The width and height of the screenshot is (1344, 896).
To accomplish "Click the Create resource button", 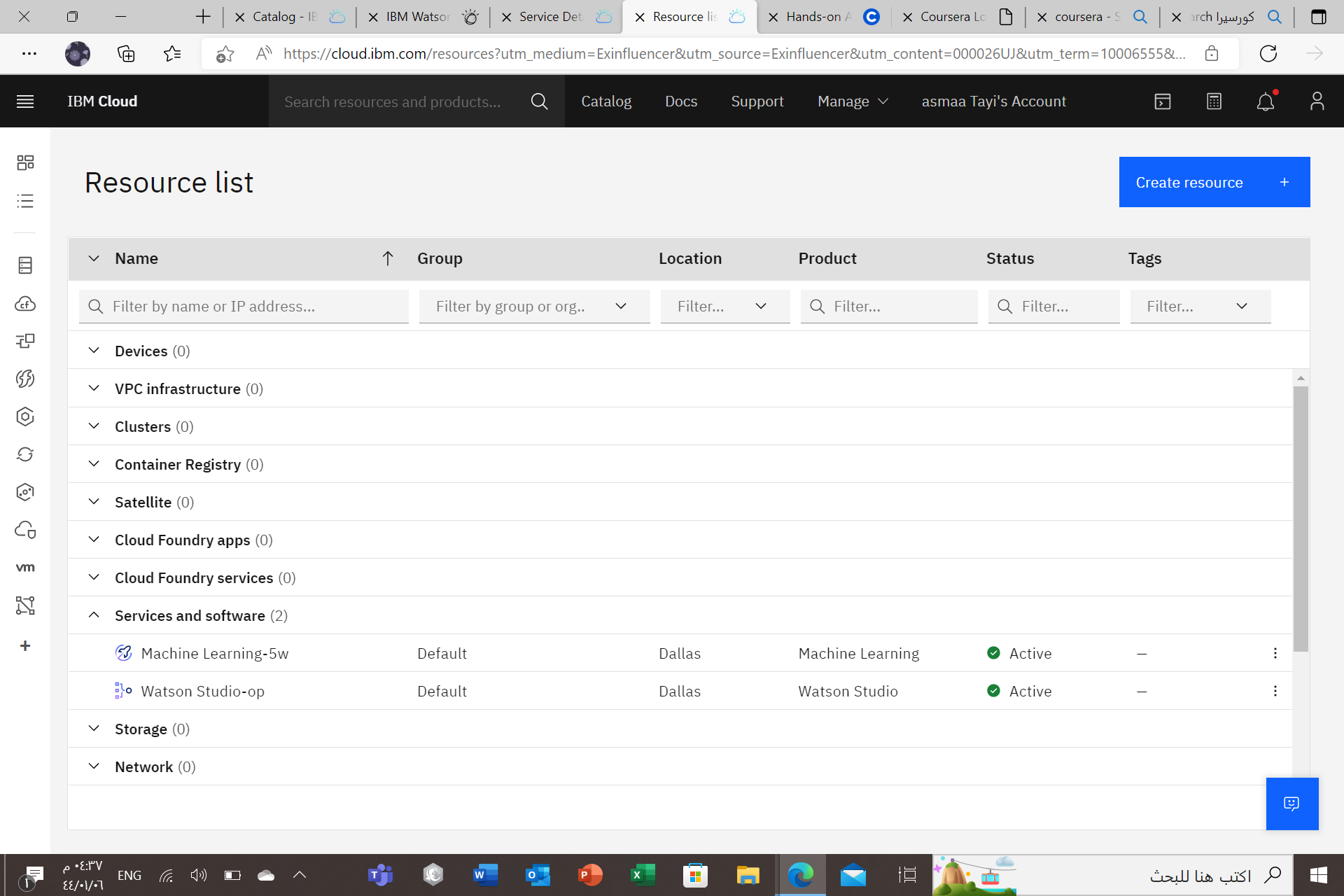I will [x=1214, y=182].
